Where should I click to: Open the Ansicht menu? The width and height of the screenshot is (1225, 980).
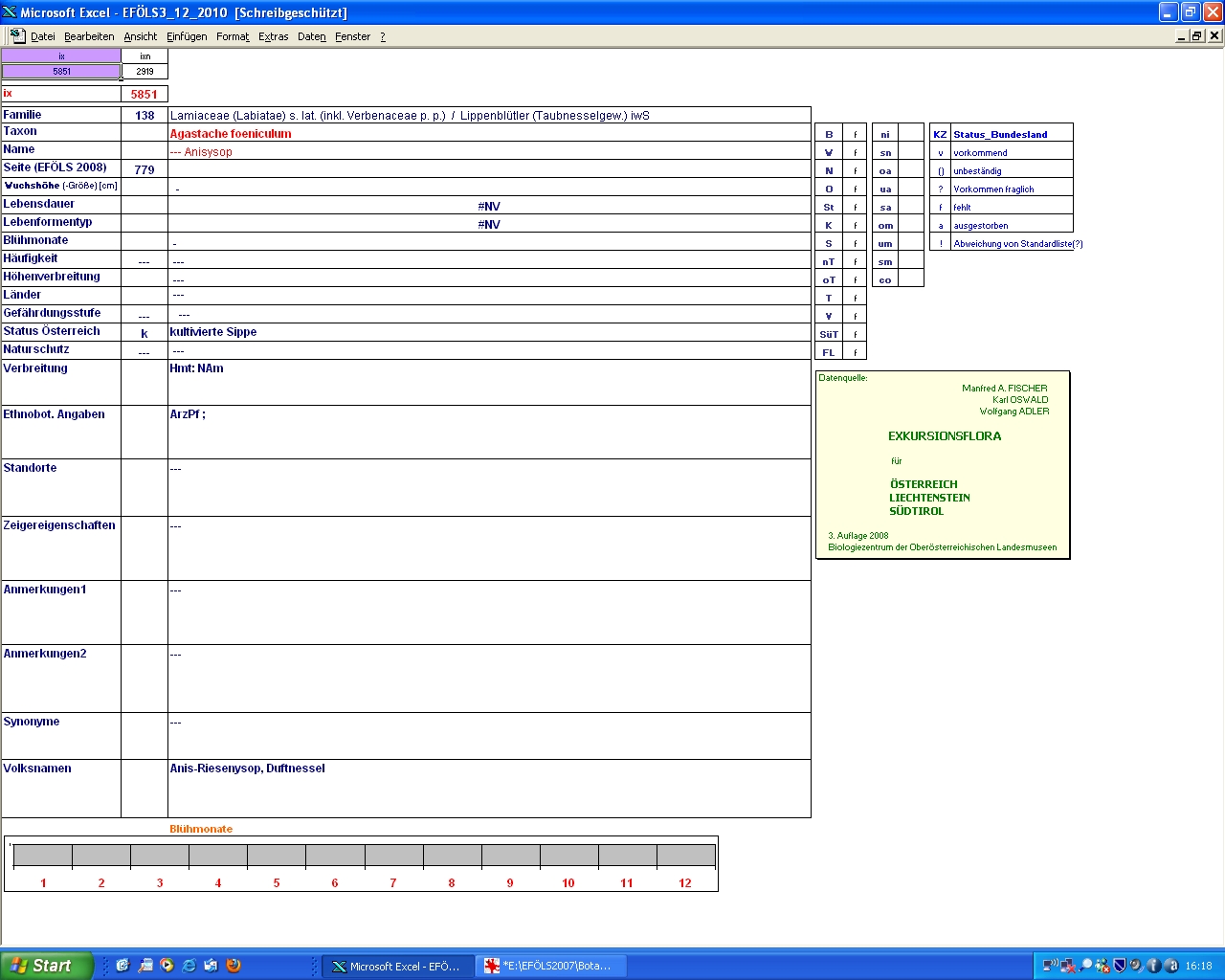[140, 36]
